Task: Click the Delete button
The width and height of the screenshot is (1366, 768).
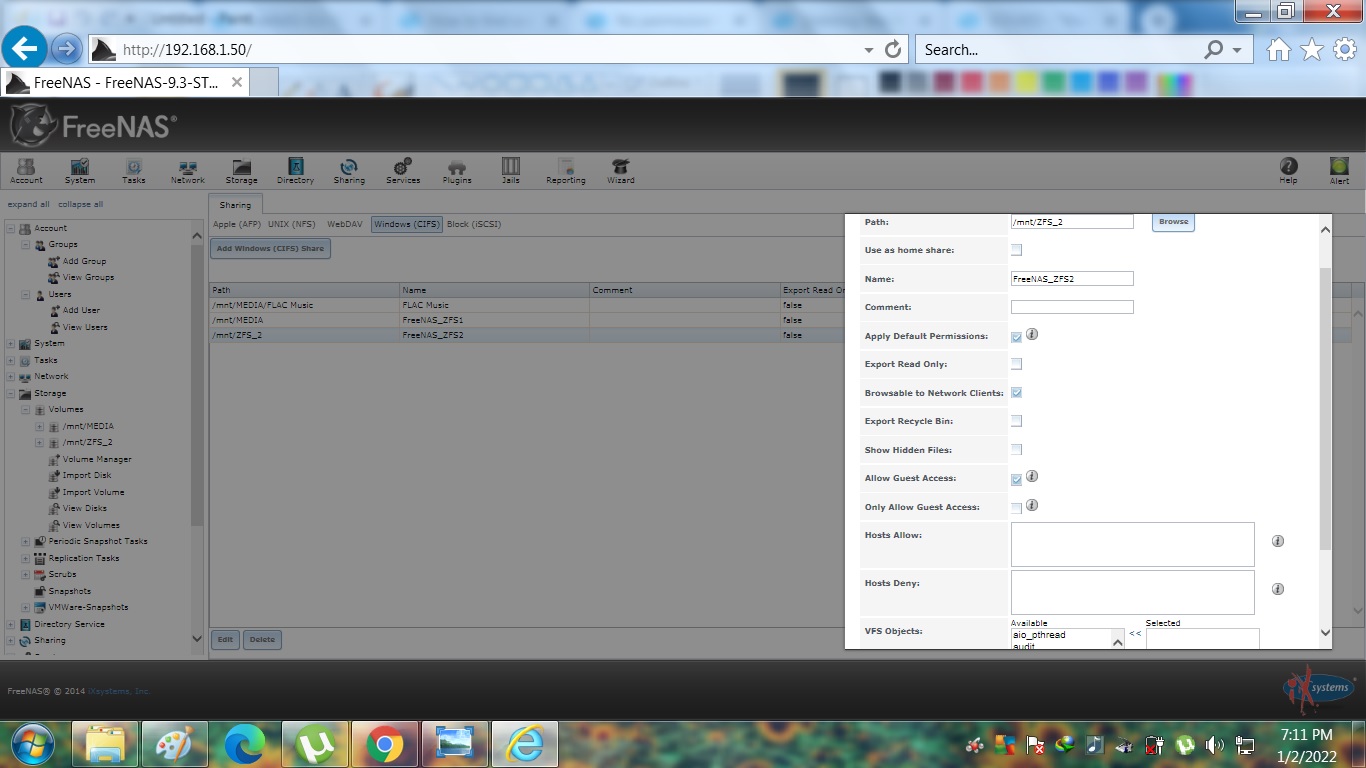Action: (x=262, y=639)
